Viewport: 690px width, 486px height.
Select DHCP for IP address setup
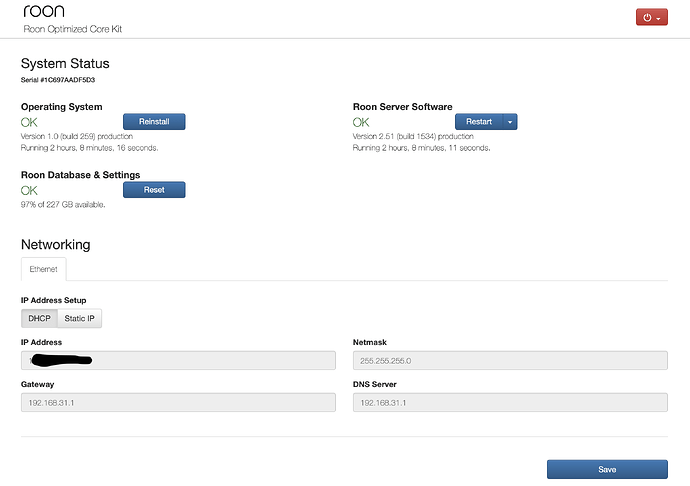click(x=39, y=318)
